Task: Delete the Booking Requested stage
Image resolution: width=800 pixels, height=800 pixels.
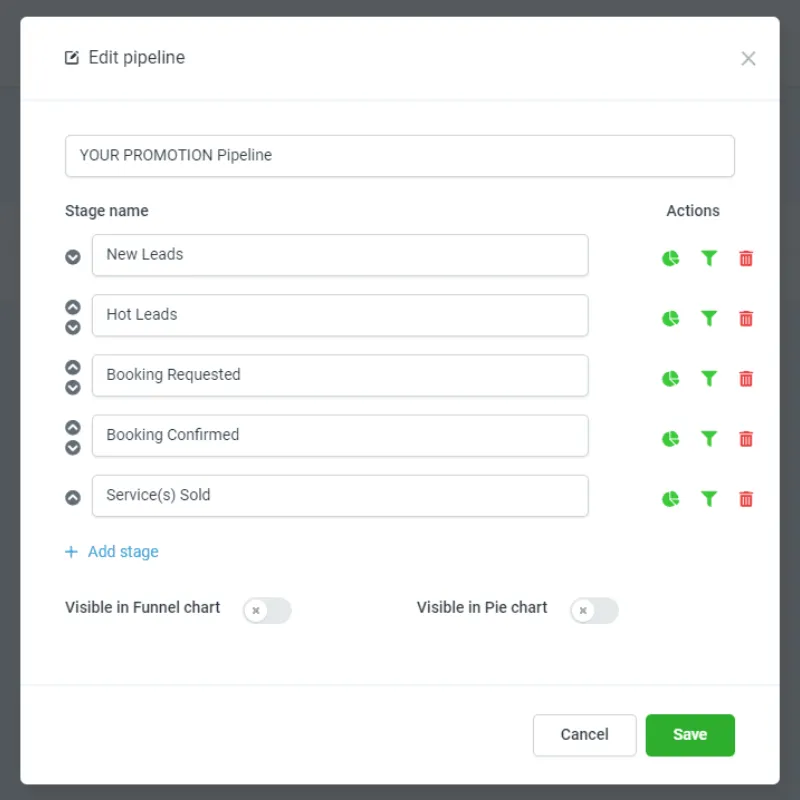Action: [746, 379]
